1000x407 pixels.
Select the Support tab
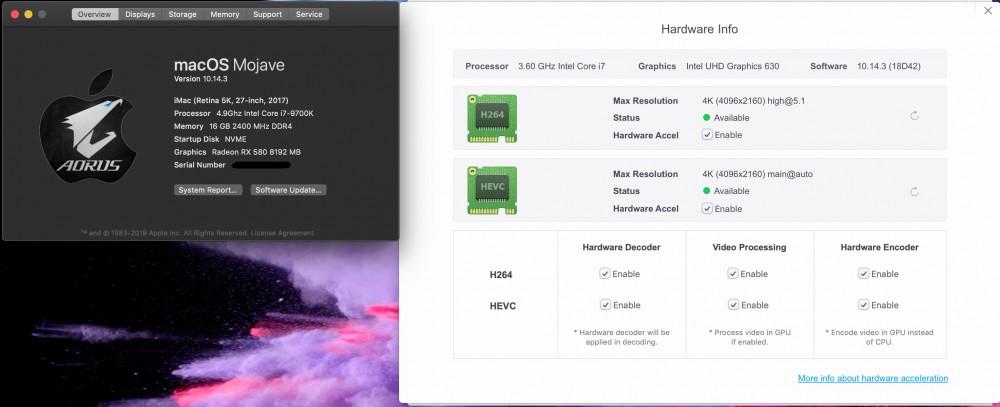pyautogui.click(x=267, y=14)
